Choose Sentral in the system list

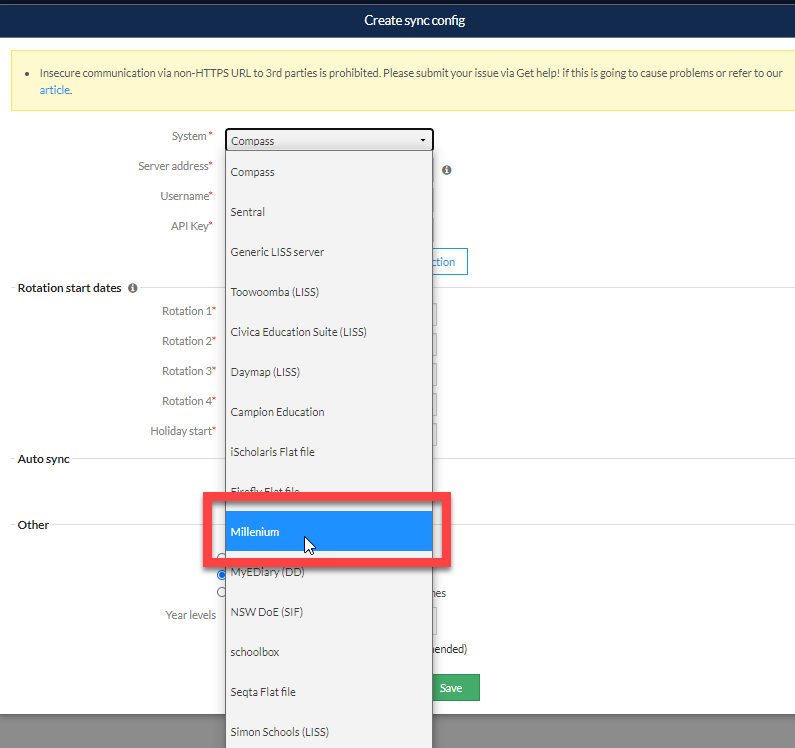pos(329,212)
